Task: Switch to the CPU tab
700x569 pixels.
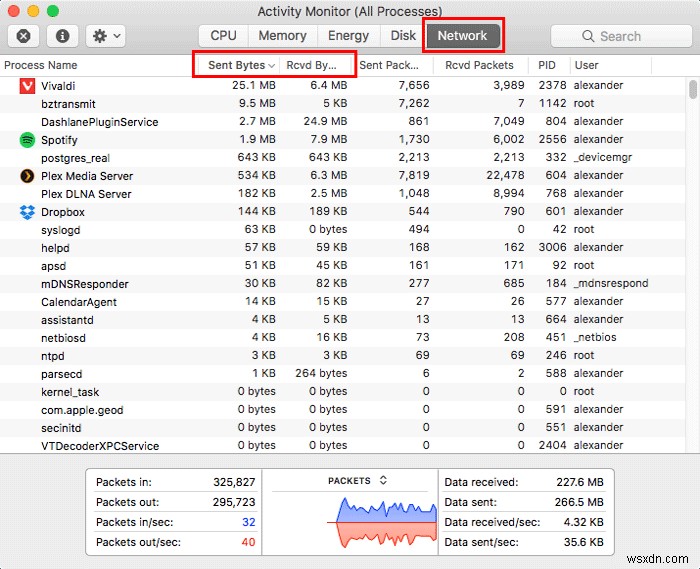Action: (223, 36)
